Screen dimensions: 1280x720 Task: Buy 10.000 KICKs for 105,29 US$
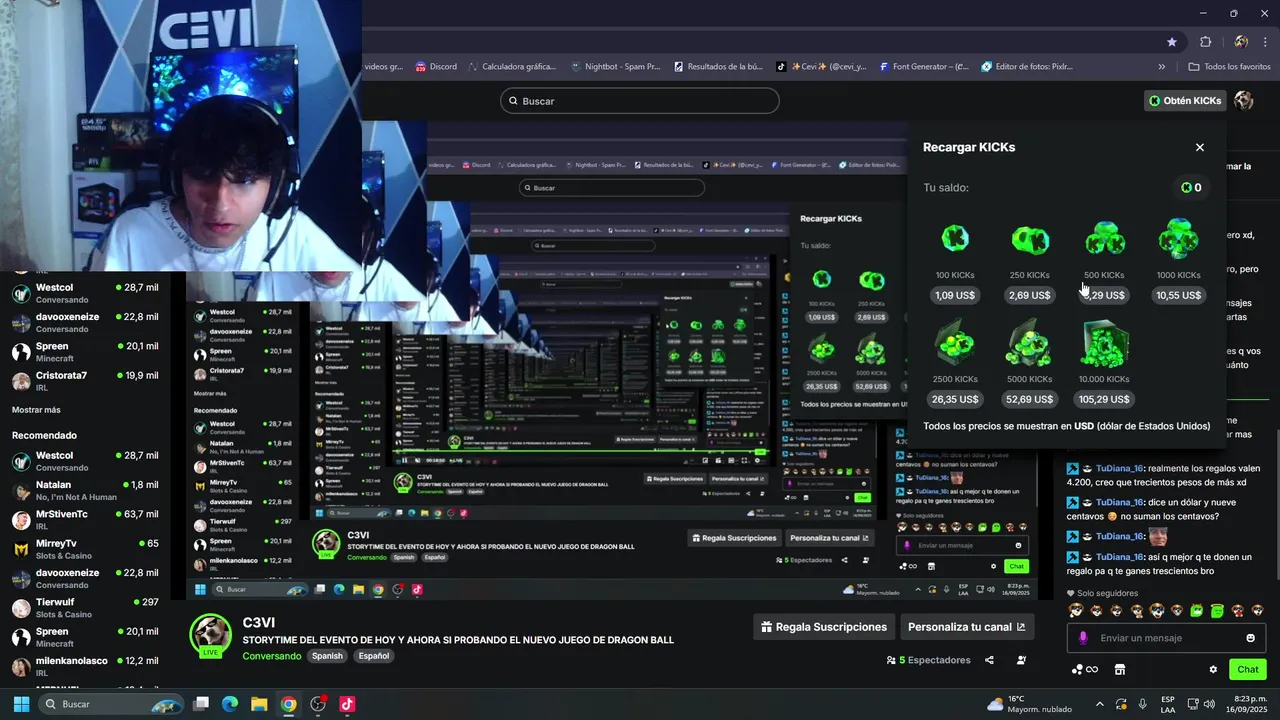(x=1104, y=399)
